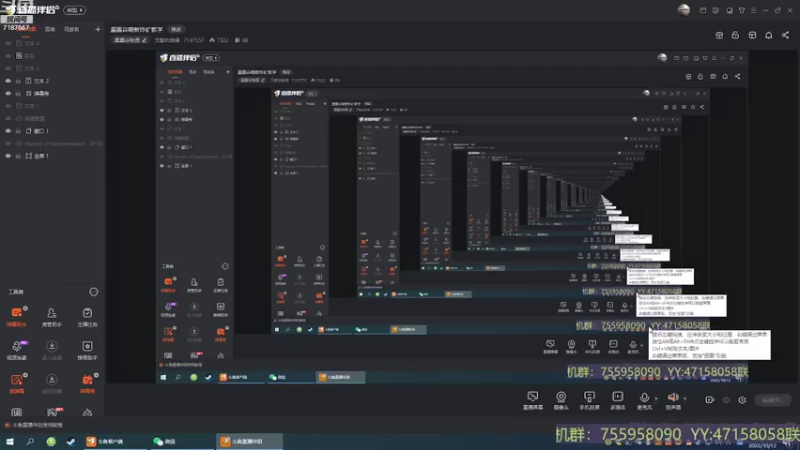Show the Heroes of Hammerwatch source
The width and height of the screenshot is (800, 450).
8,144
